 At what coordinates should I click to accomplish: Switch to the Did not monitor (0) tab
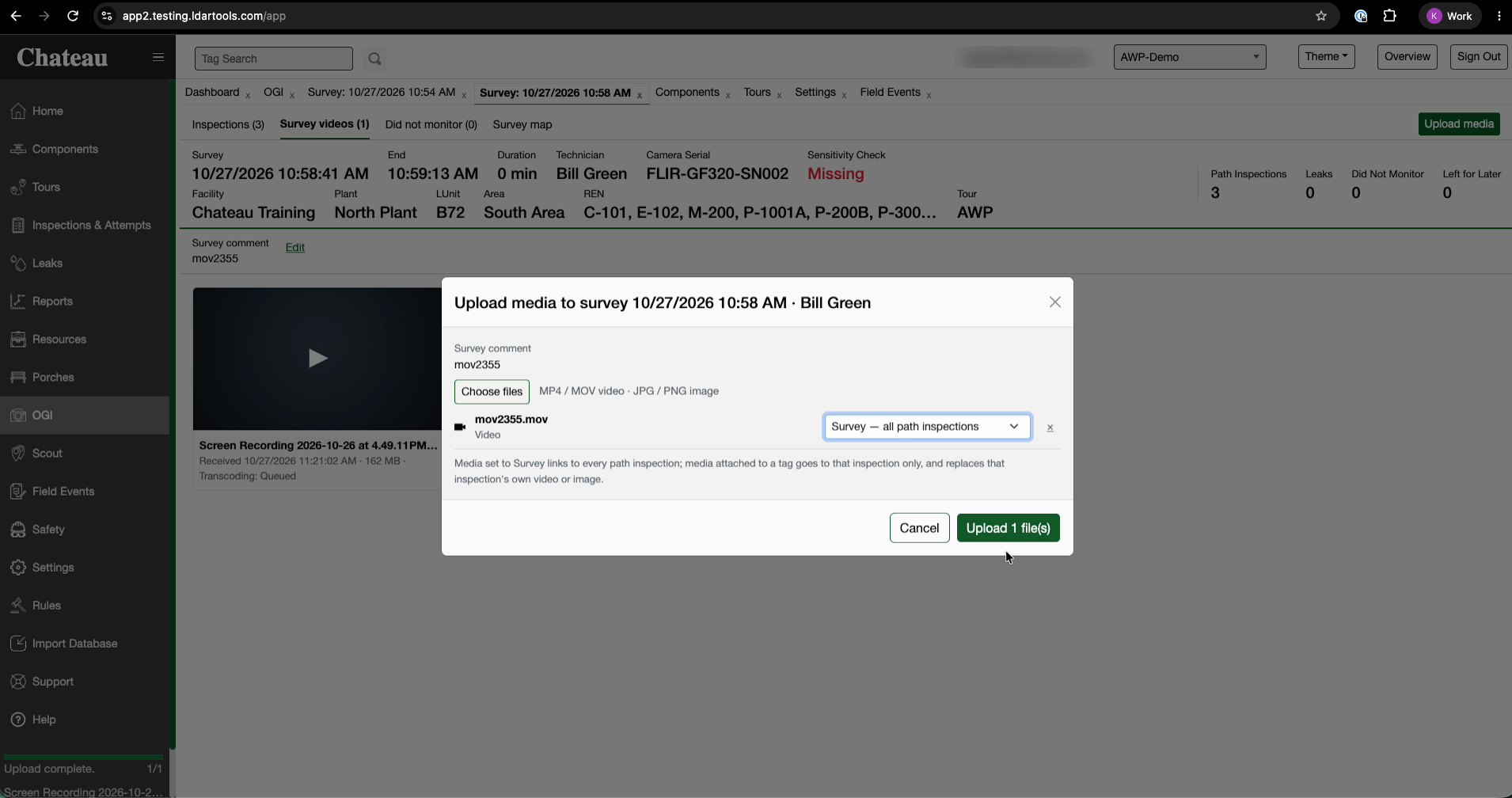(x=431, y=124)
